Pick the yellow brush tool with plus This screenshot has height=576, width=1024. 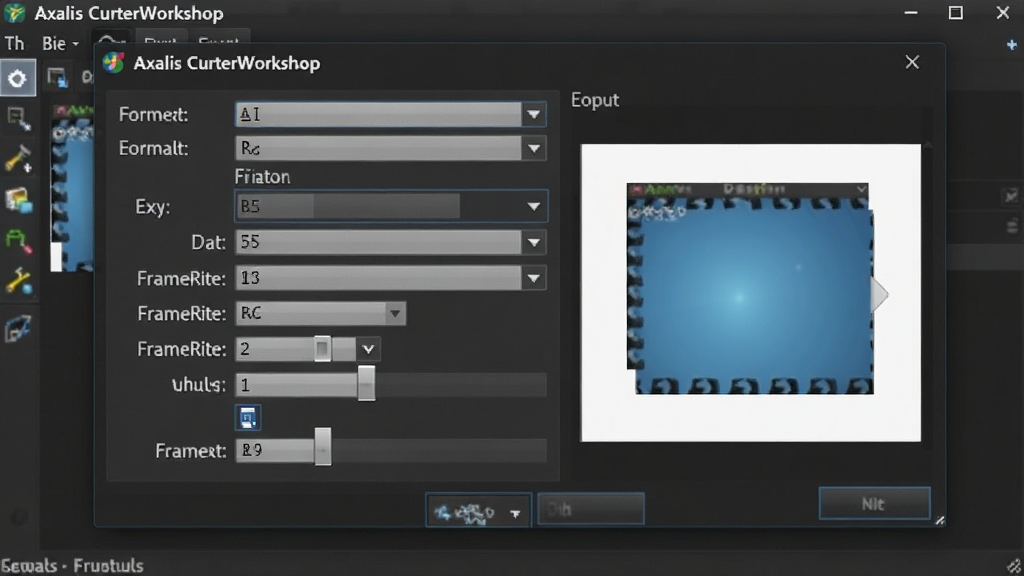click(x=18, y=159)
